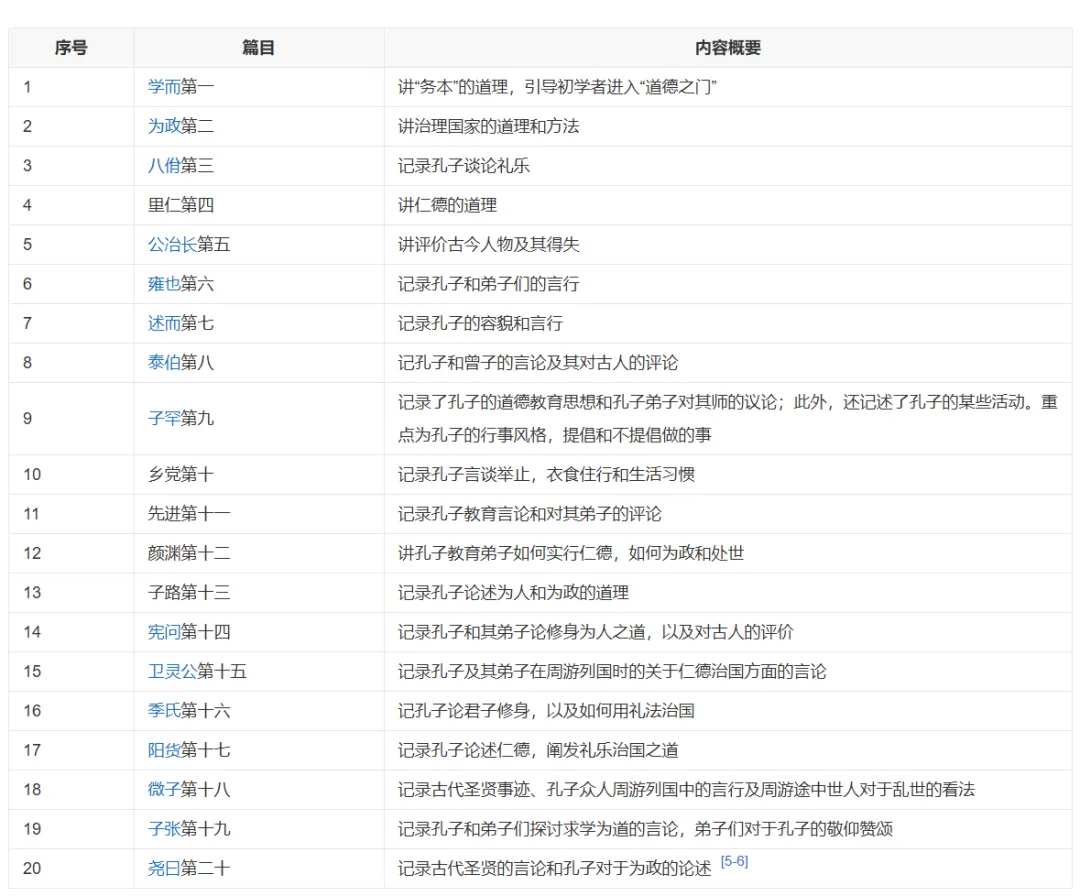Open the 微子 chapter link
The width and height of the screenshot is (1080, 896).
point(164,789)
